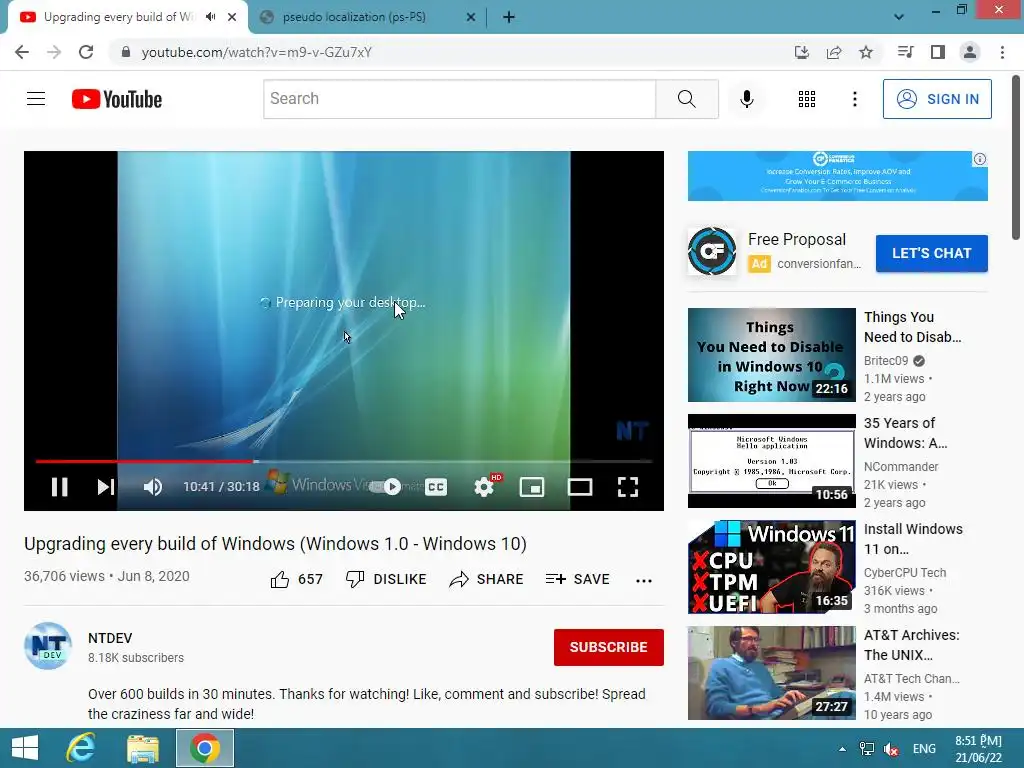Mute the tab via speaker icon
1024x768 pixels.
210,17
